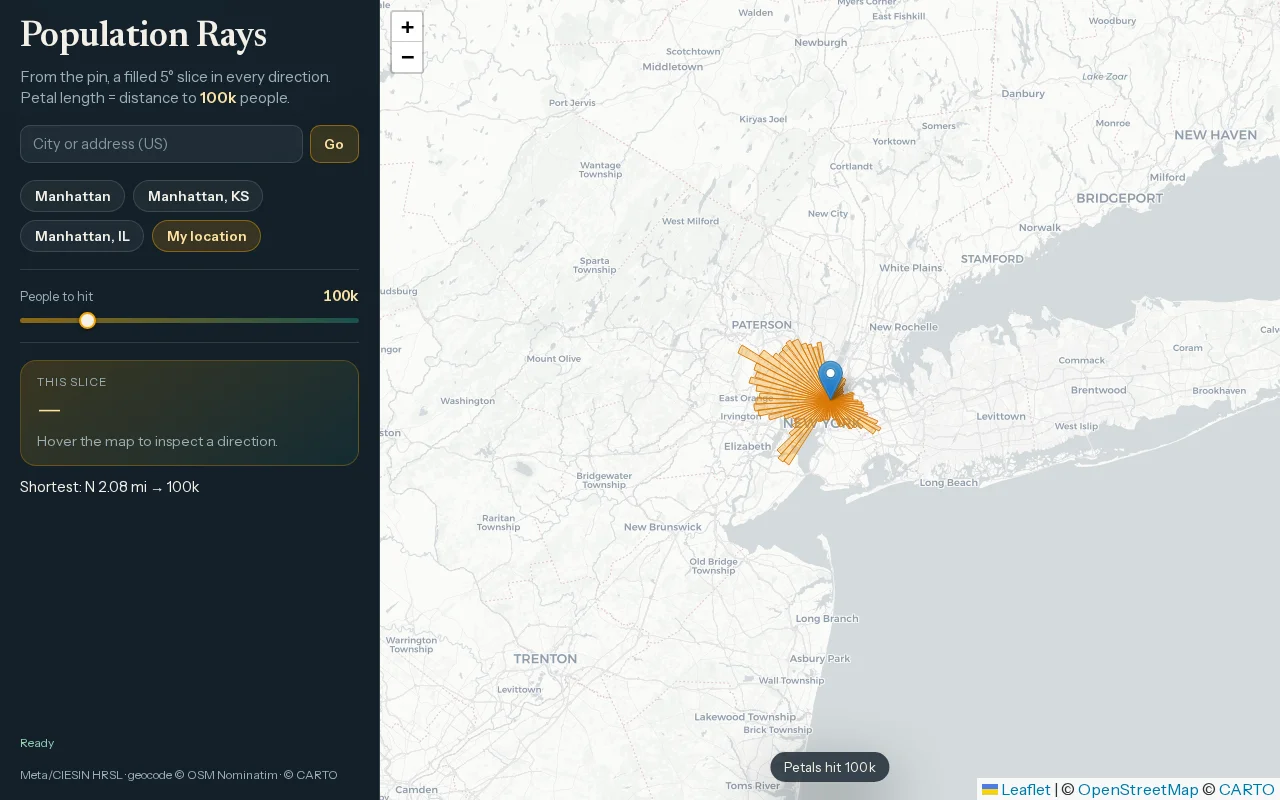Screen dimensions: 1280x800
Task: Choose the Manhattan preset chip
Action: pyautogui.click(x=72, y=196)
